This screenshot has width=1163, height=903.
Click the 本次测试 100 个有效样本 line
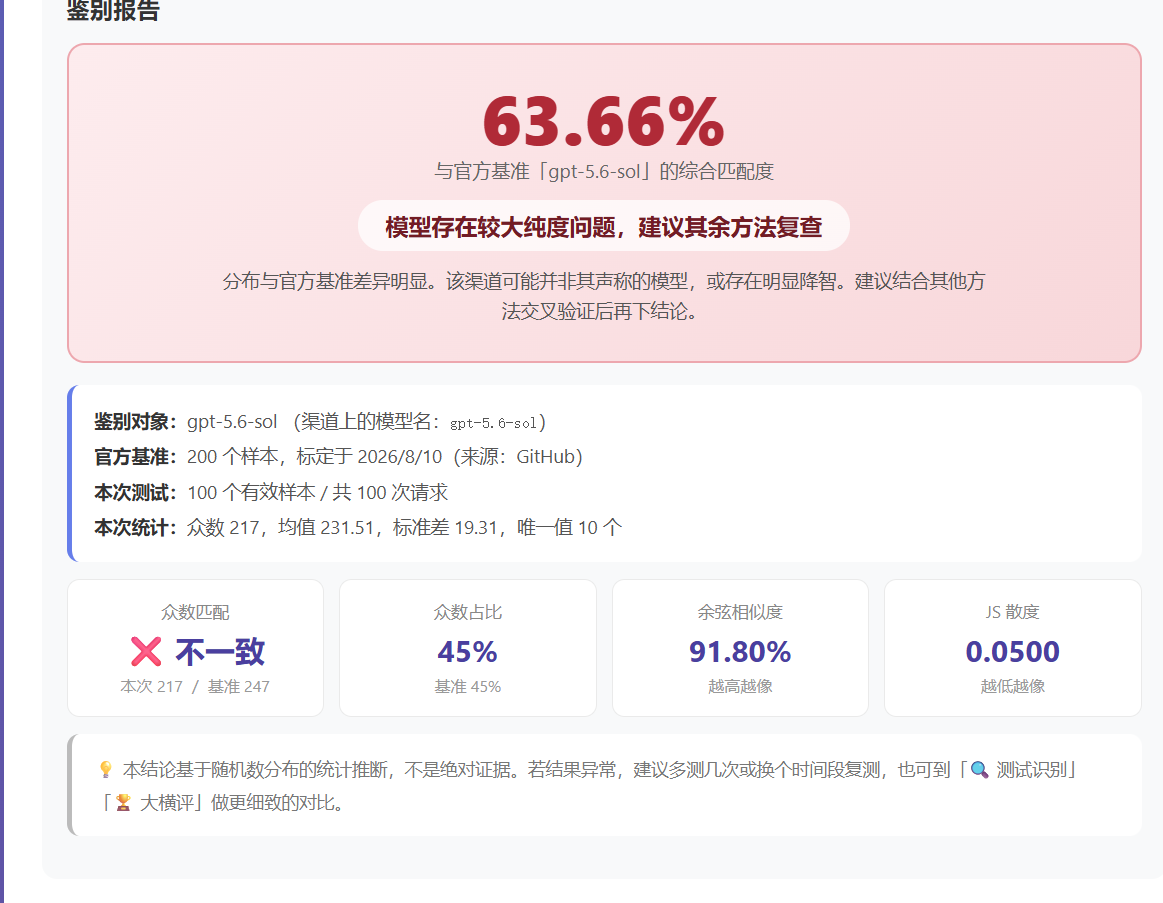(271, 492)
